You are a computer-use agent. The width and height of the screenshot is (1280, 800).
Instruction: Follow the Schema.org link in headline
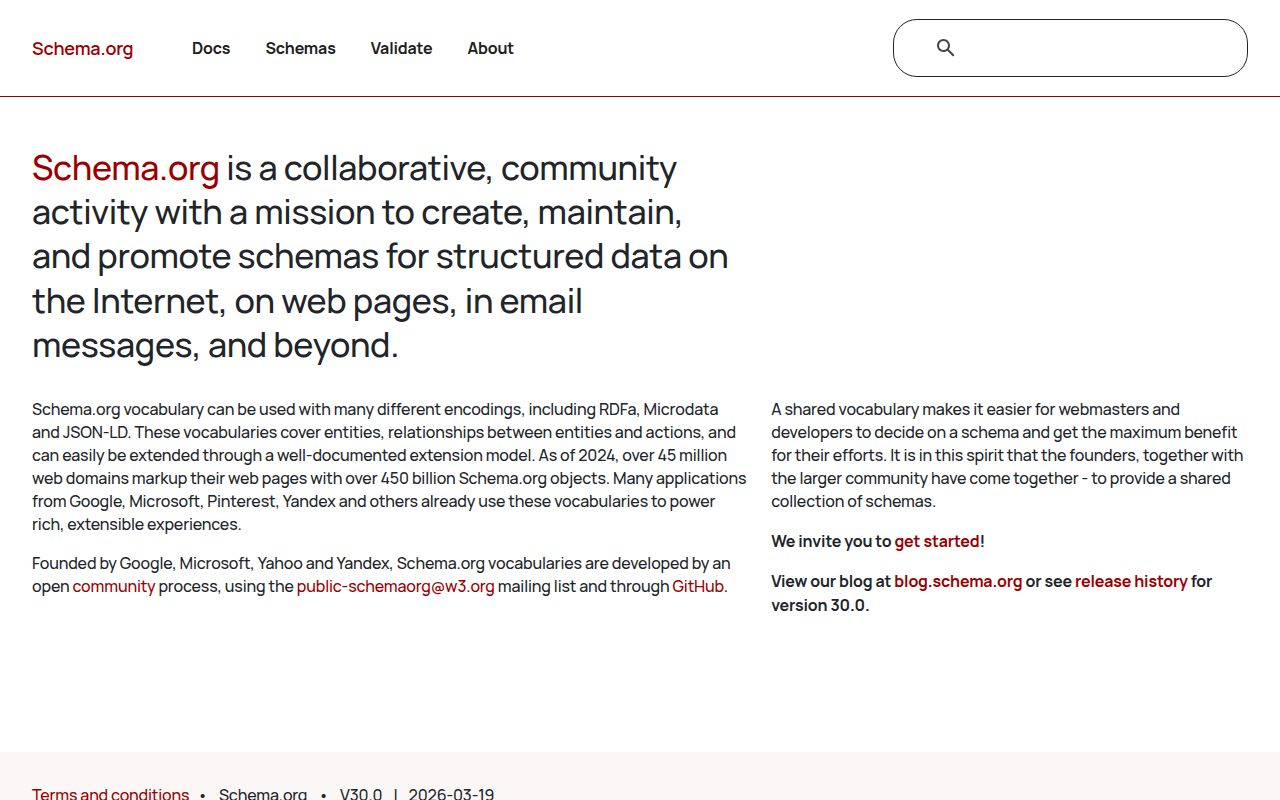(x=125, y=168)
